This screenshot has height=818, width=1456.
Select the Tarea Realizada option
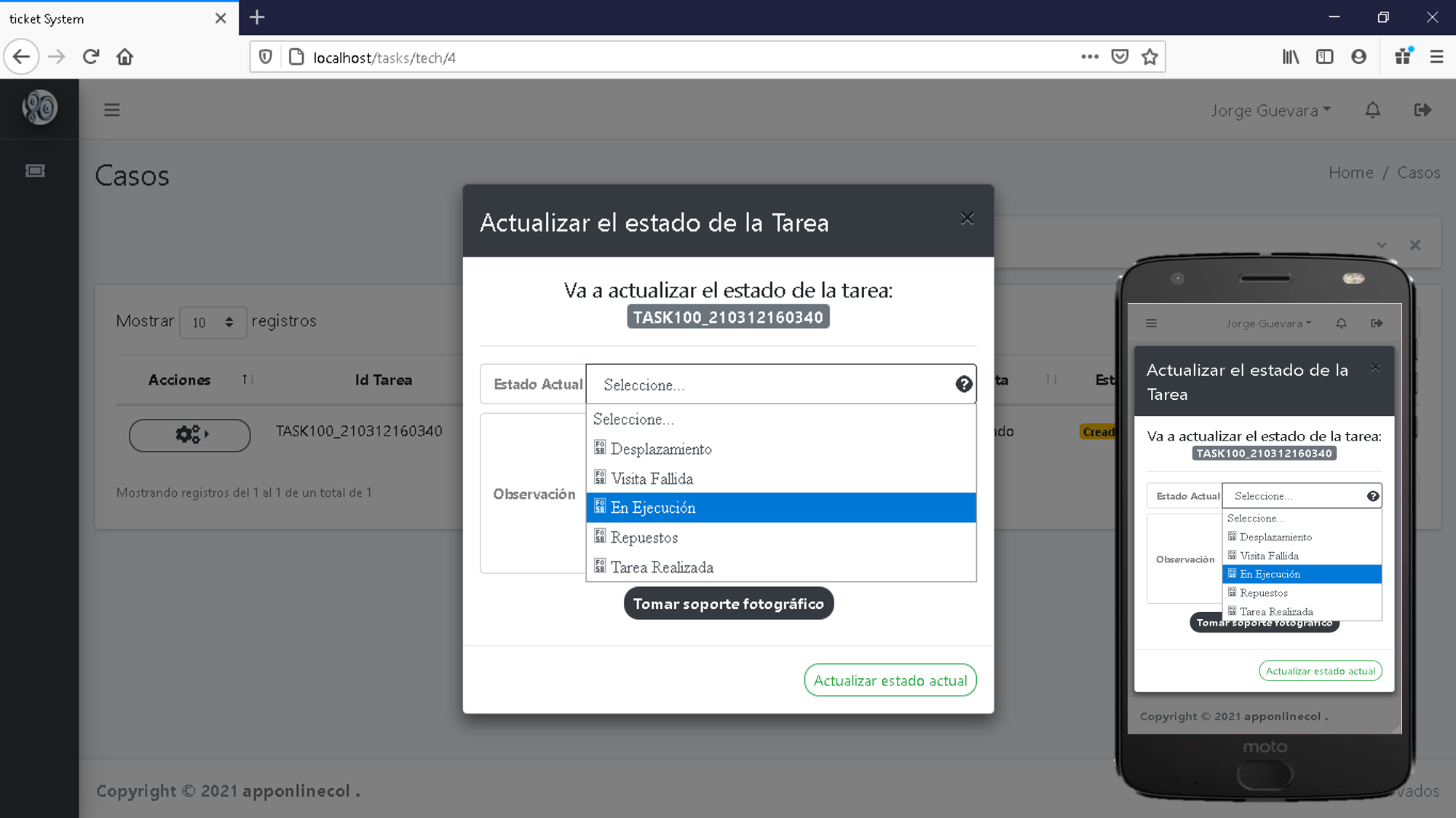coord(780,567)
